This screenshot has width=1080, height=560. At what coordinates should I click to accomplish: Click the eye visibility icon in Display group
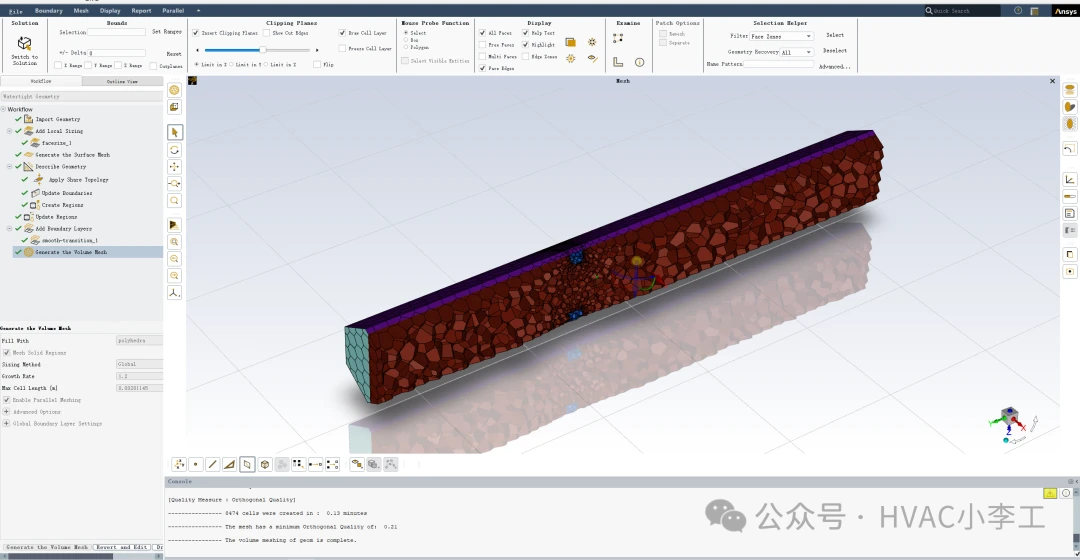coord(592,59)
